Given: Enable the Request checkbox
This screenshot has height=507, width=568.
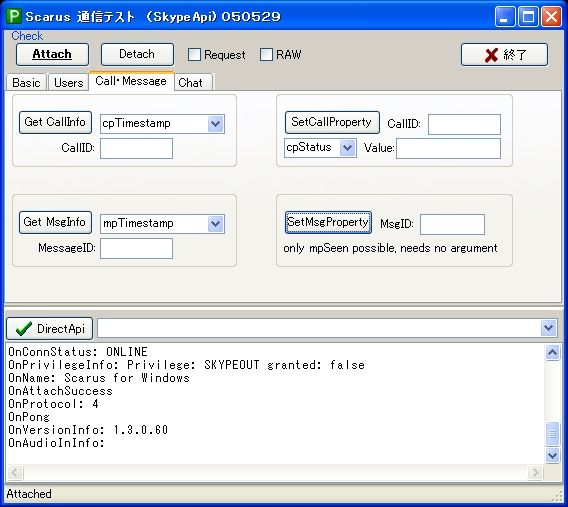Looking at the screenshot, I should click(x=194, y=55).
